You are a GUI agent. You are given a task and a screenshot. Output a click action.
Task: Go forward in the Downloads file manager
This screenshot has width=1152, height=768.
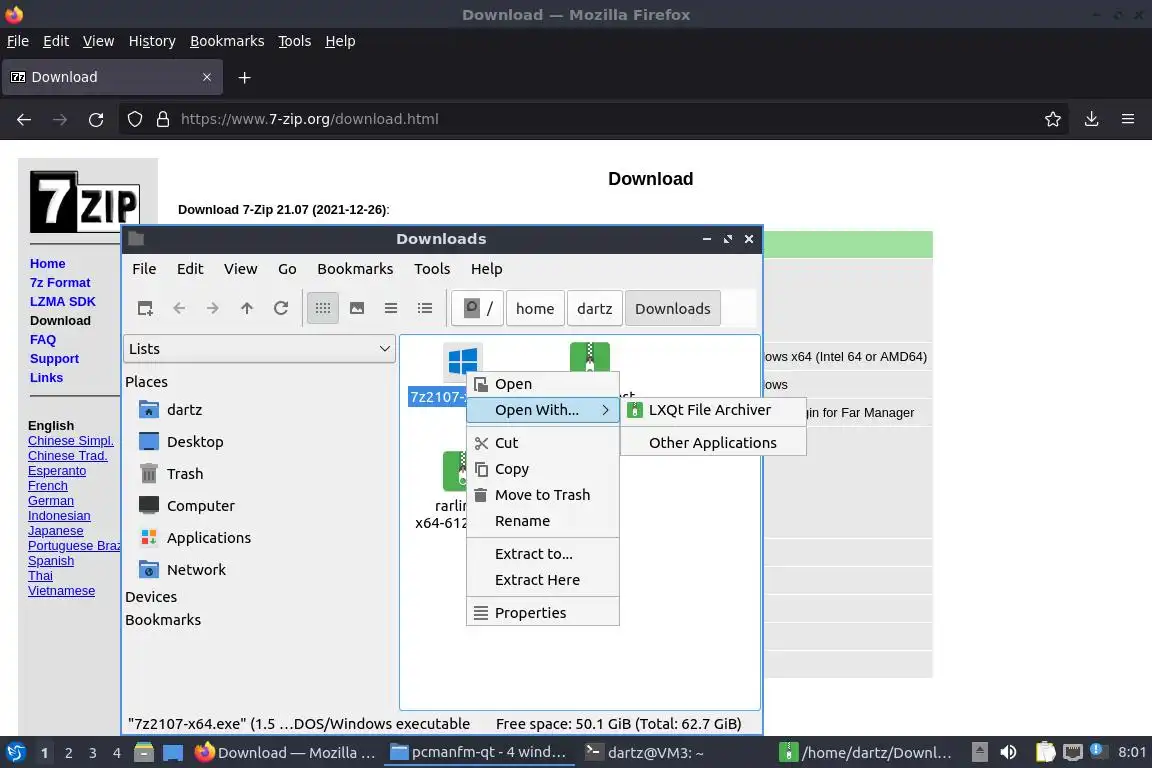click(212, 309)
